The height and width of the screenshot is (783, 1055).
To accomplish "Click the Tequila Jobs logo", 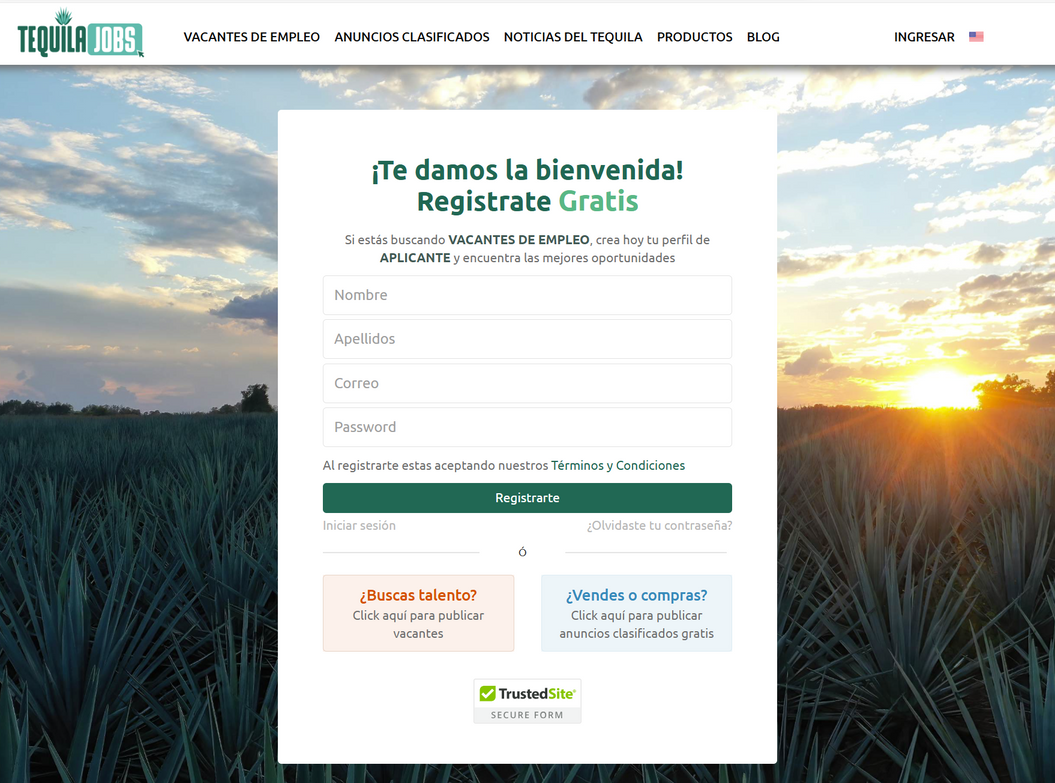I will pos(80,34).
